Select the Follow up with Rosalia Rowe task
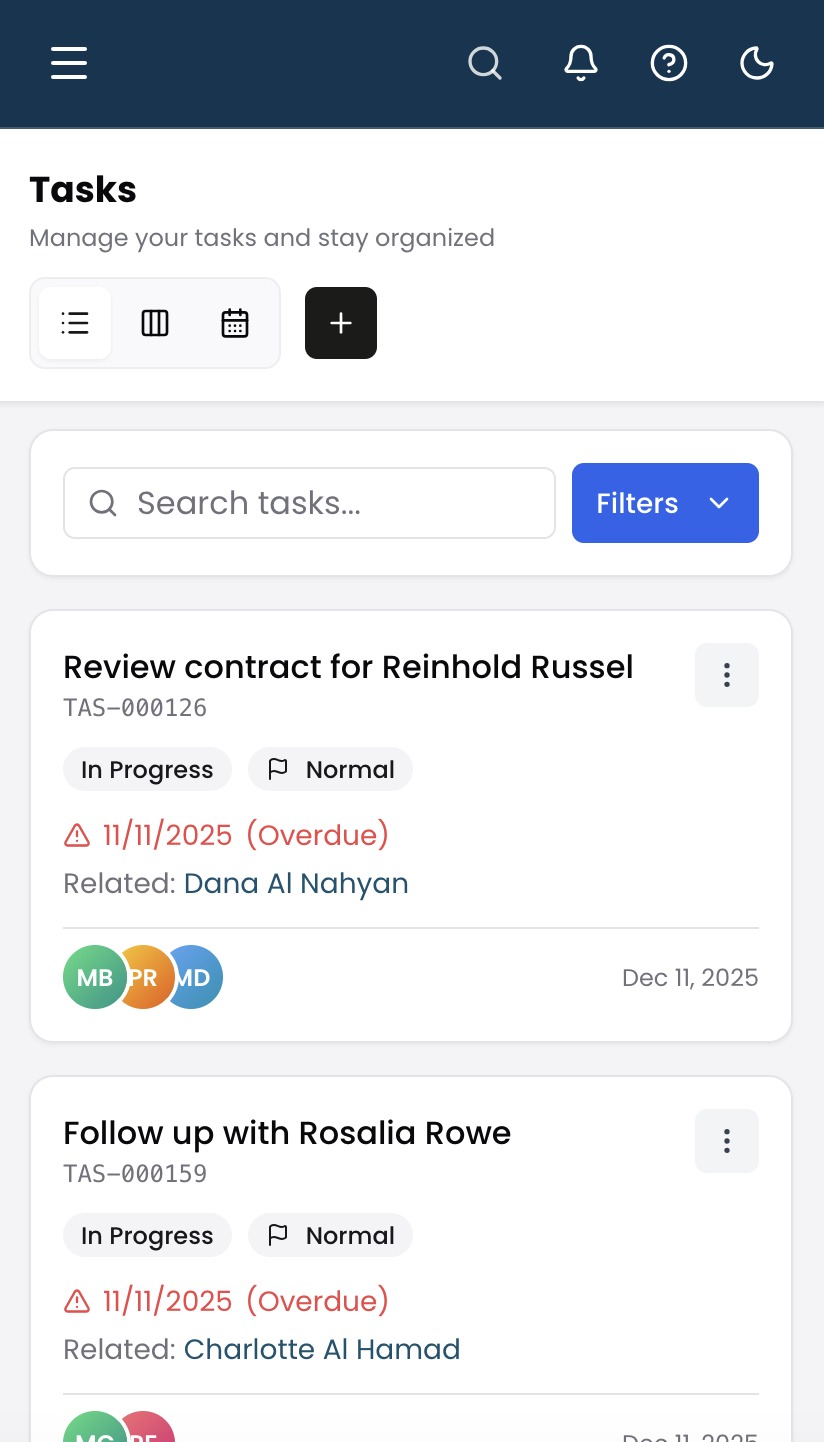Image resolution: width=824 pixels, height=1442 pixels. 287,1132
